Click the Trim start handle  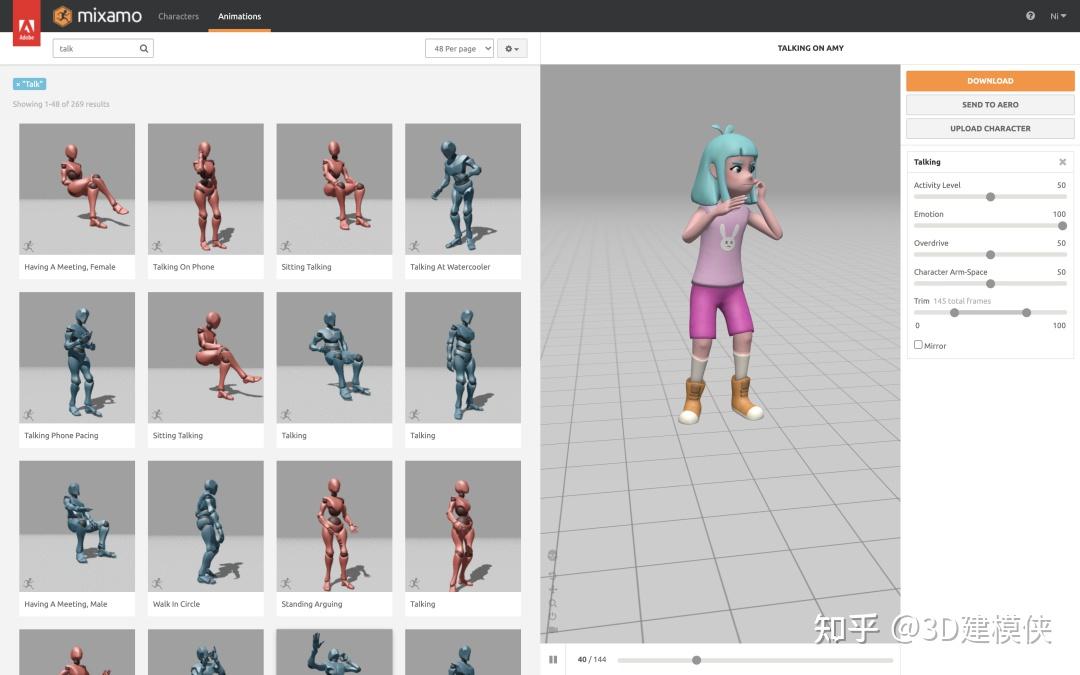[955, 313]
